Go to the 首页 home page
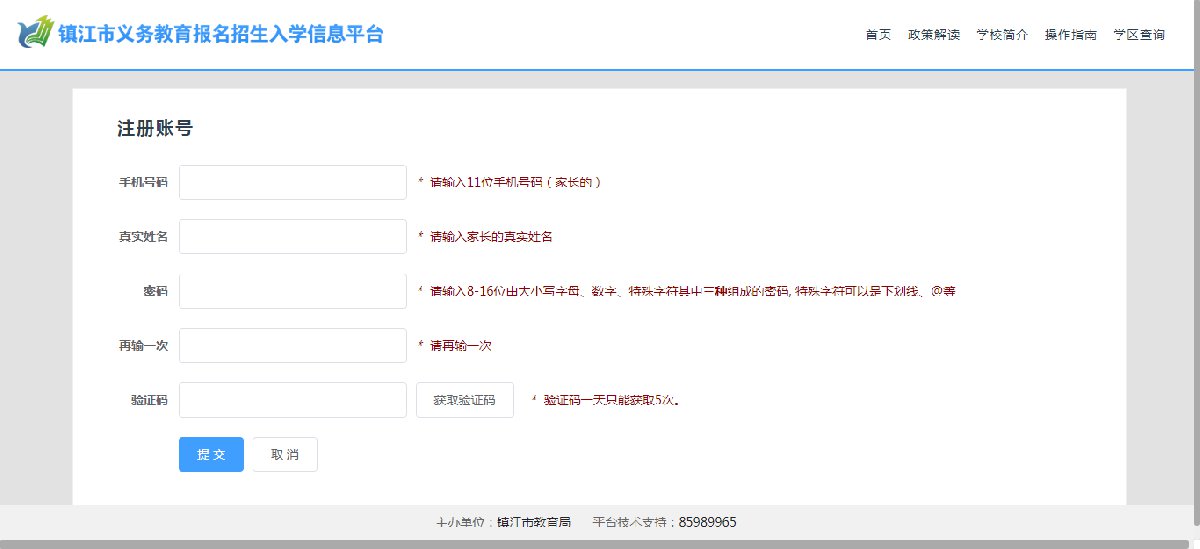Screen dimensions: 1200x549 click(878, 34)
